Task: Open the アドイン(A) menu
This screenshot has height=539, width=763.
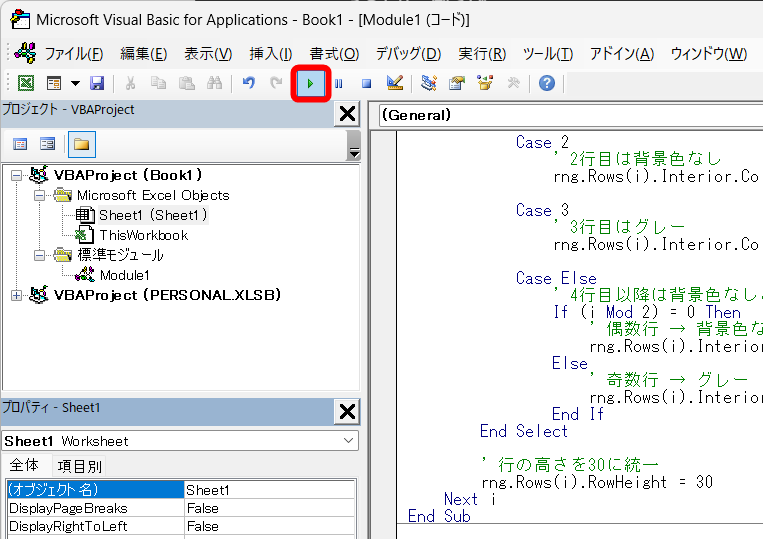Action: pyautogui.click(x=622, y=54)
